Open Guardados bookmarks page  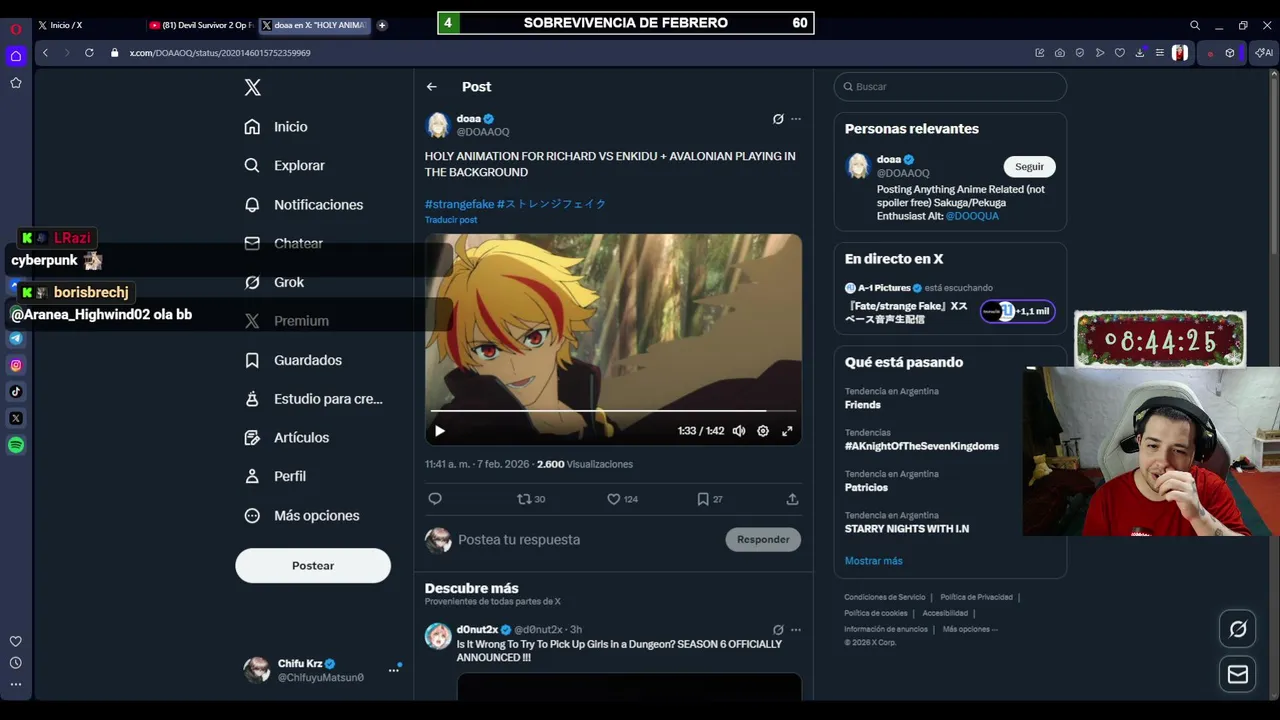(x=293, y=360)
